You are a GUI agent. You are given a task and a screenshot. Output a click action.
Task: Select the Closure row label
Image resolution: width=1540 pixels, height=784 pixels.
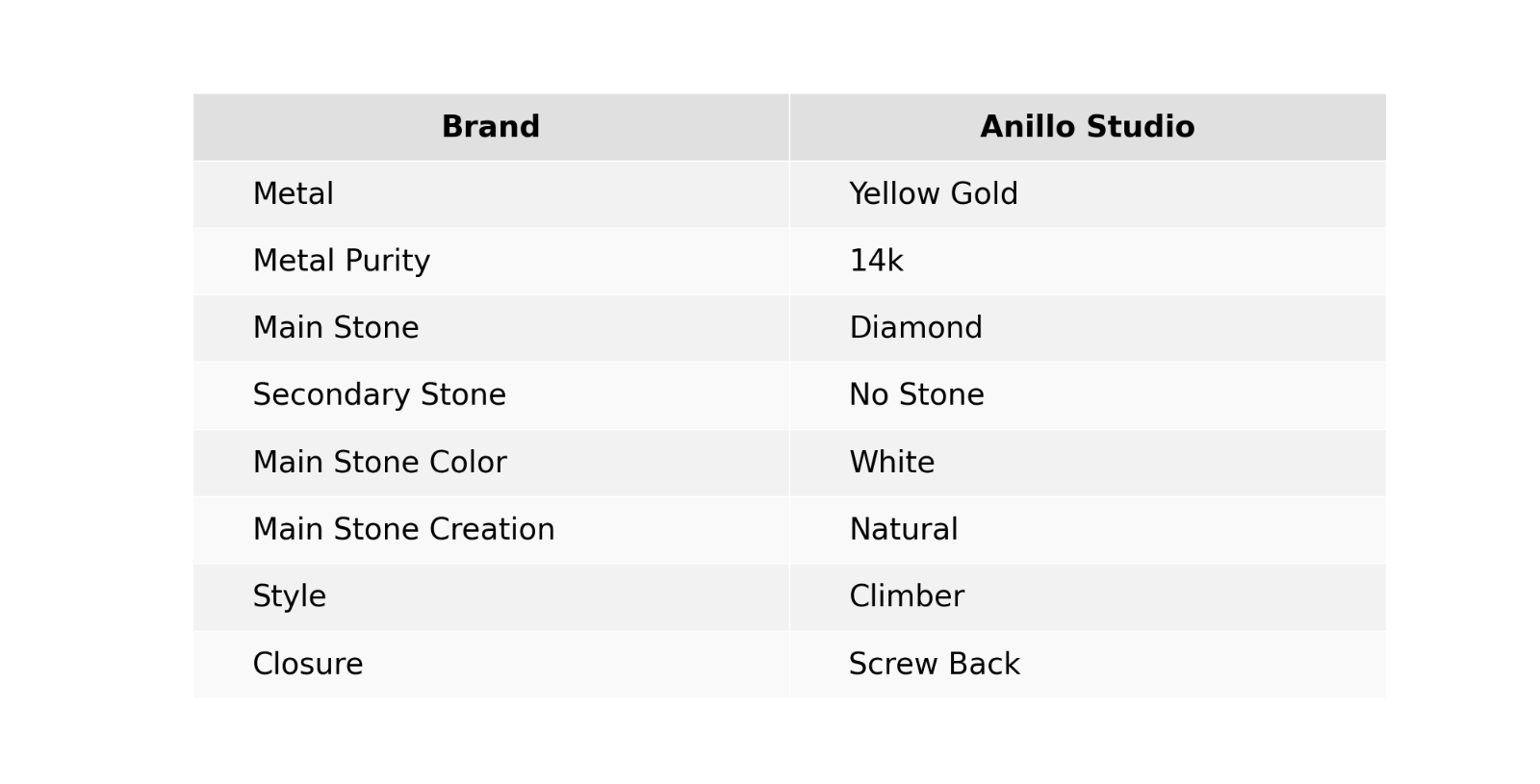[x=307, y=664]
